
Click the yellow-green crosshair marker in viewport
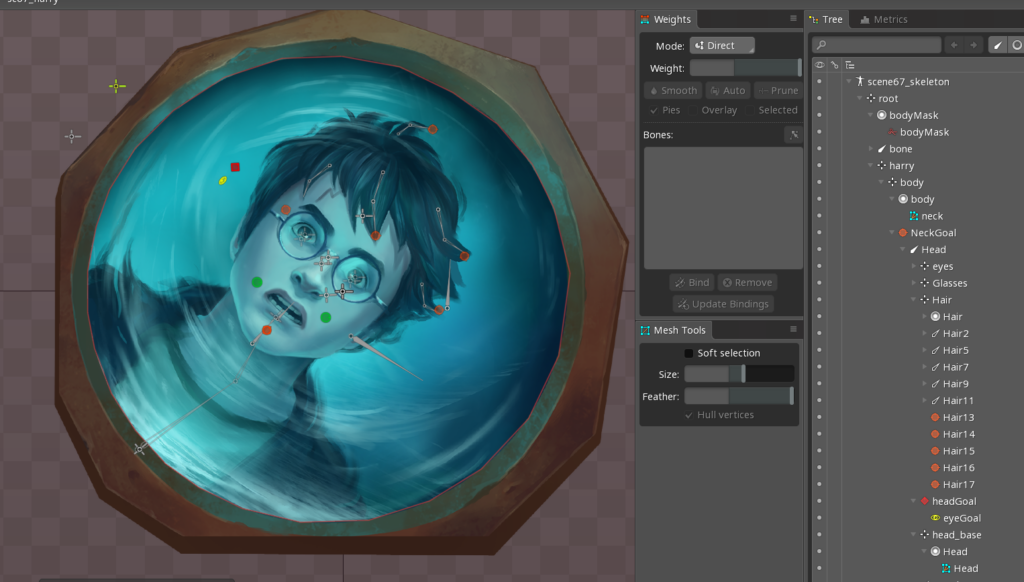click(x=116, y=86)
